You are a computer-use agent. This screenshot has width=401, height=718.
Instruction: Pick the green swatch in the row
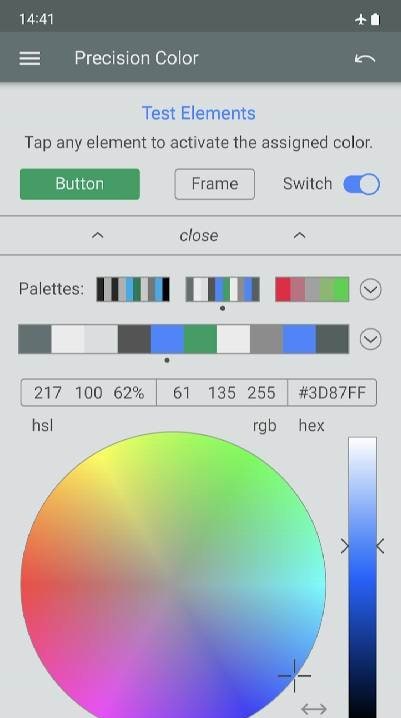(200, 339)
